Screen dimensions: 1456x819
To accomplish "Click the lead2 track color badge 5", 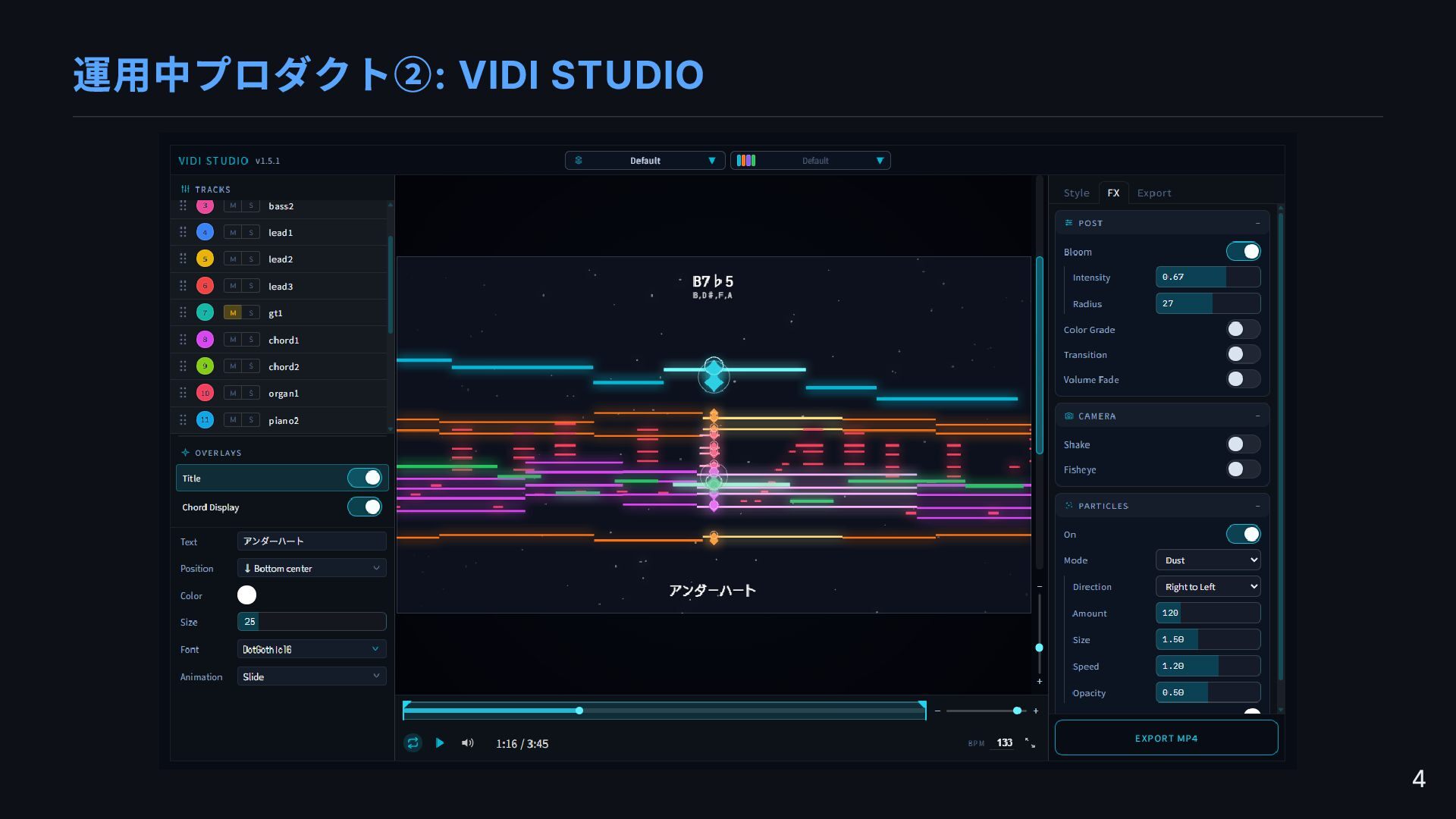I will [x=205, y=259].
